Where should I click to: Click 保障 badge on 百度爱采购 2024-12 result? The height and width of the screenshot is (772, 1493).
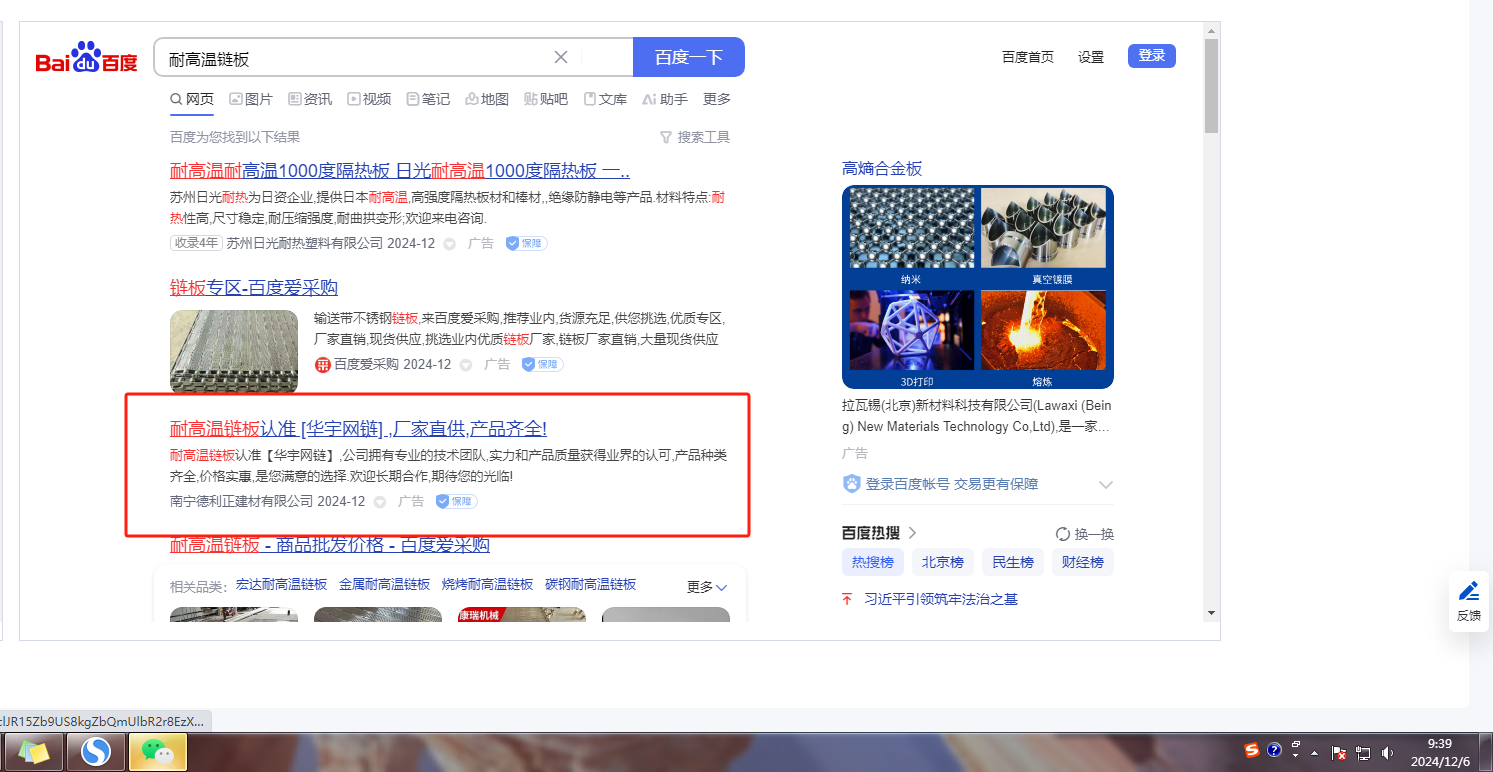coord(542,364)
